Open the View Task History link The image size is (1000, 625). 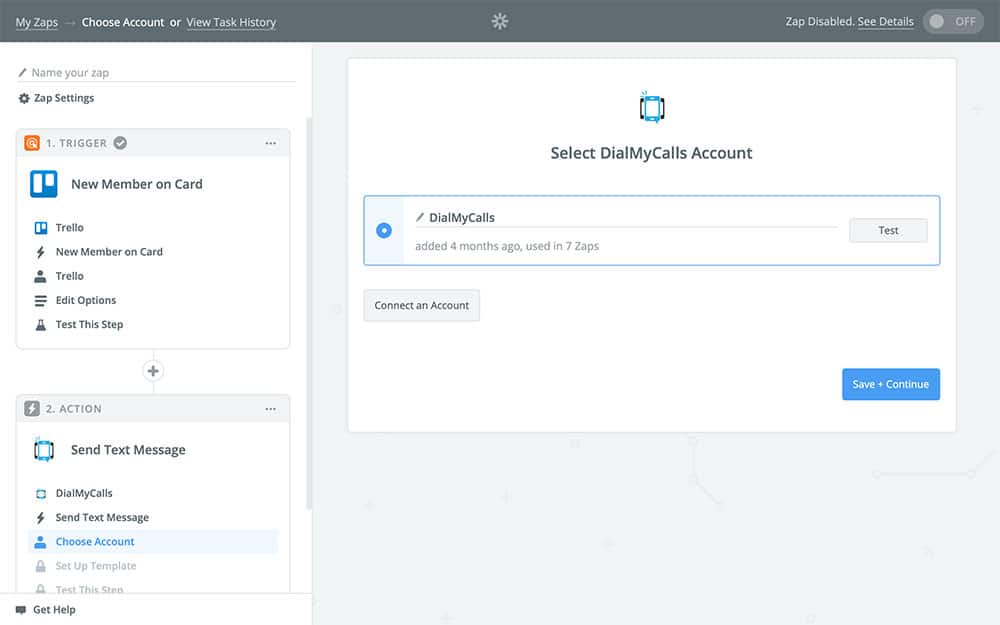231,22
